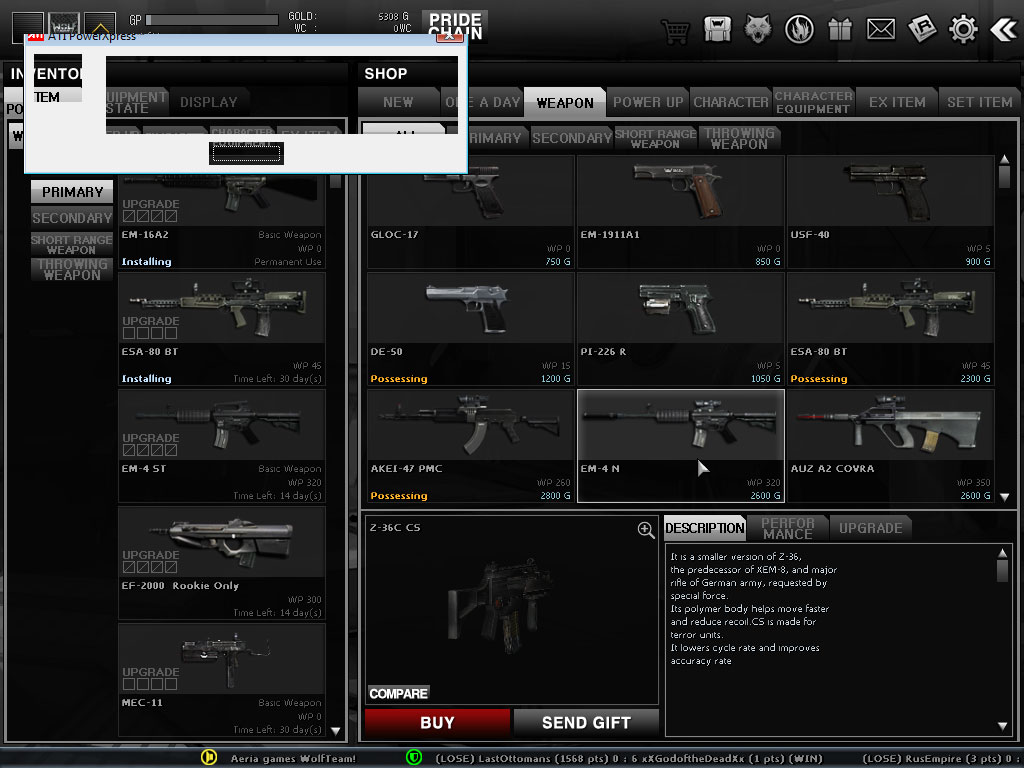The height and width of the screenshot is (768, 1024).
Task: Click the shop list scroll-up arrow
Action: pyautogui.click(x=1004, y=160)
